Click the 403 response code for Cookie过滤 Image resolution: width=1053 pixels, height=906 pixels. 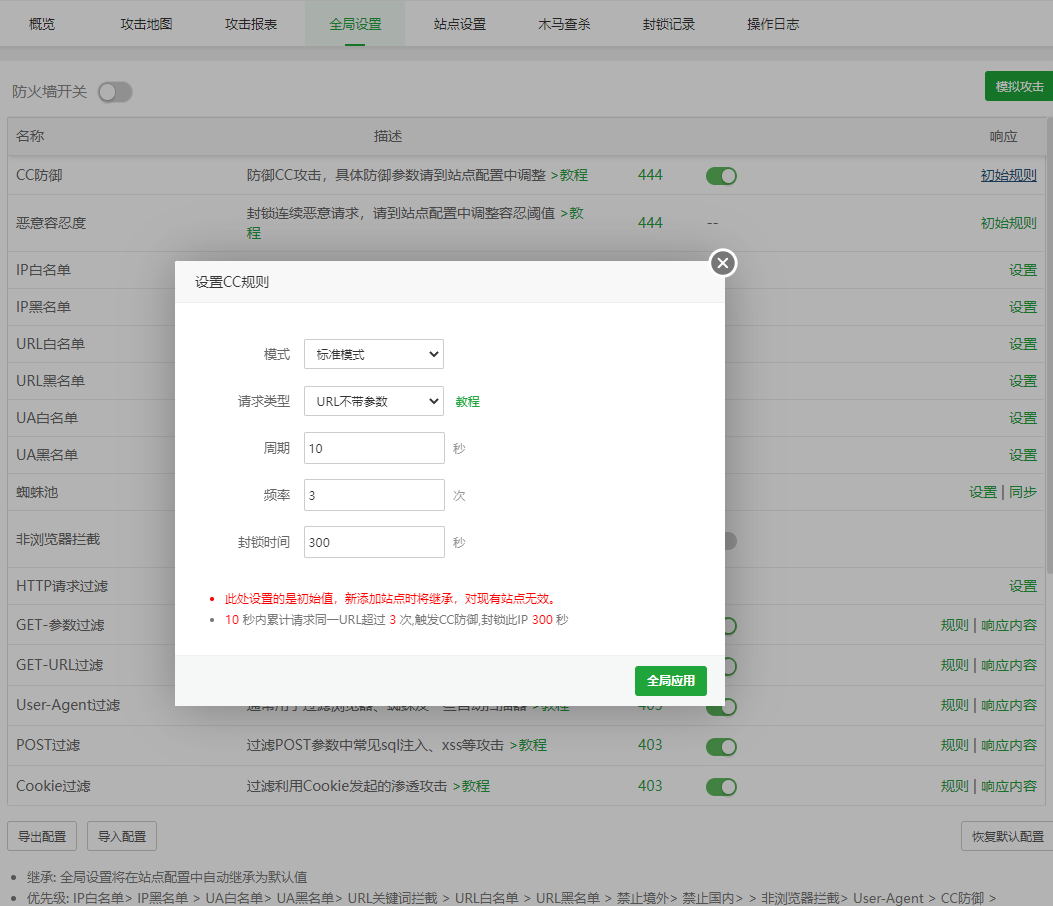pyautogui.click(x=650, y=786)
